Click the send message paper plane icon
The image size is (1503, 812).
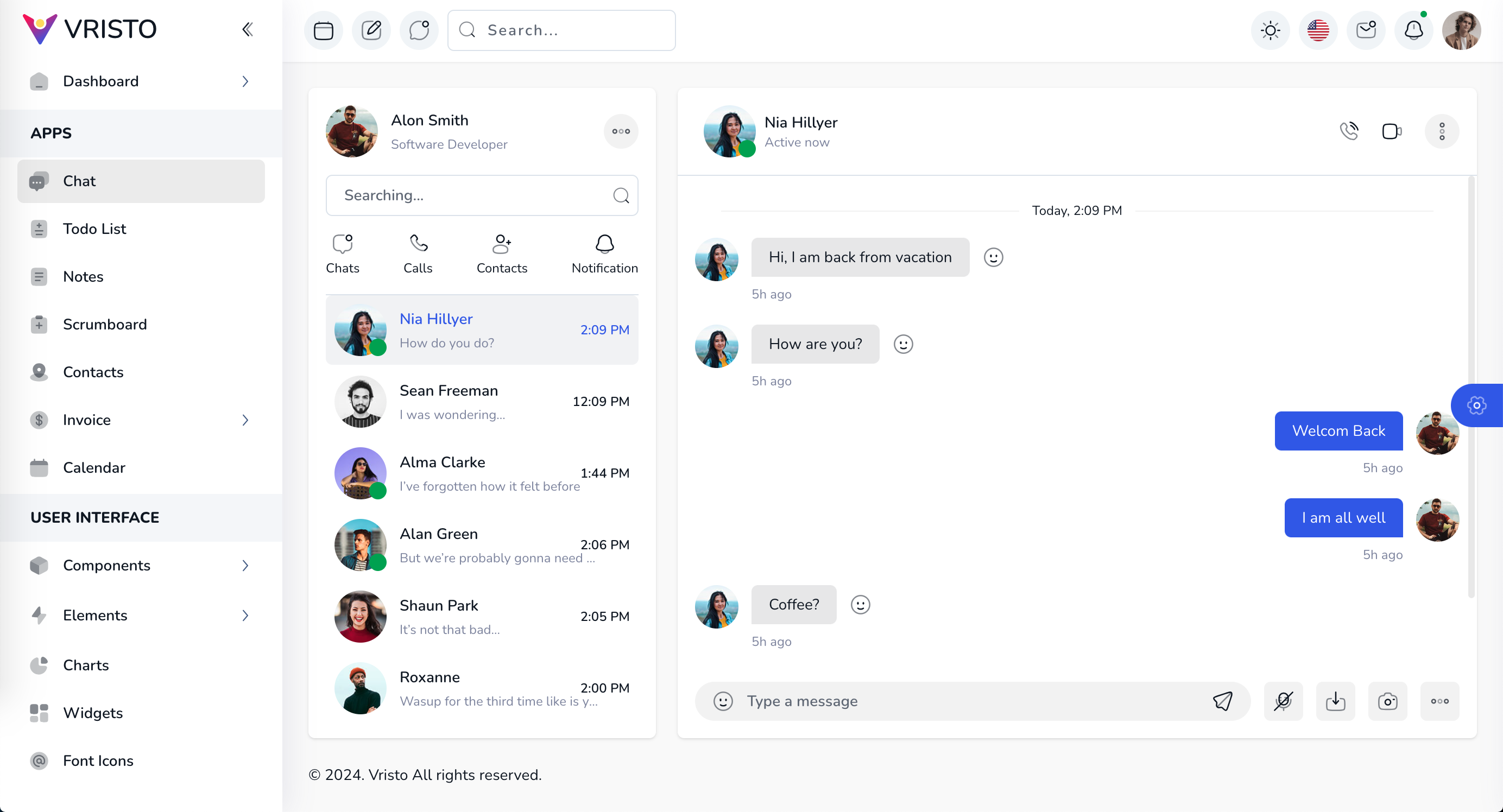tap(1222, 701)
